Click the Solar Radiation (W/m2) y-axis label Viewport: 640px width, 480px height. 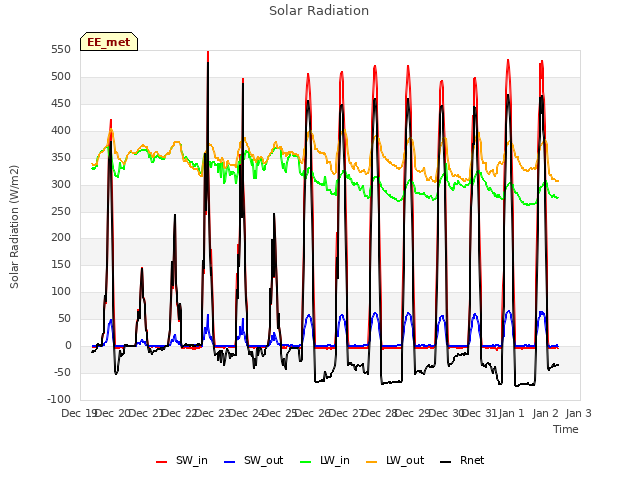coord(14,227)
